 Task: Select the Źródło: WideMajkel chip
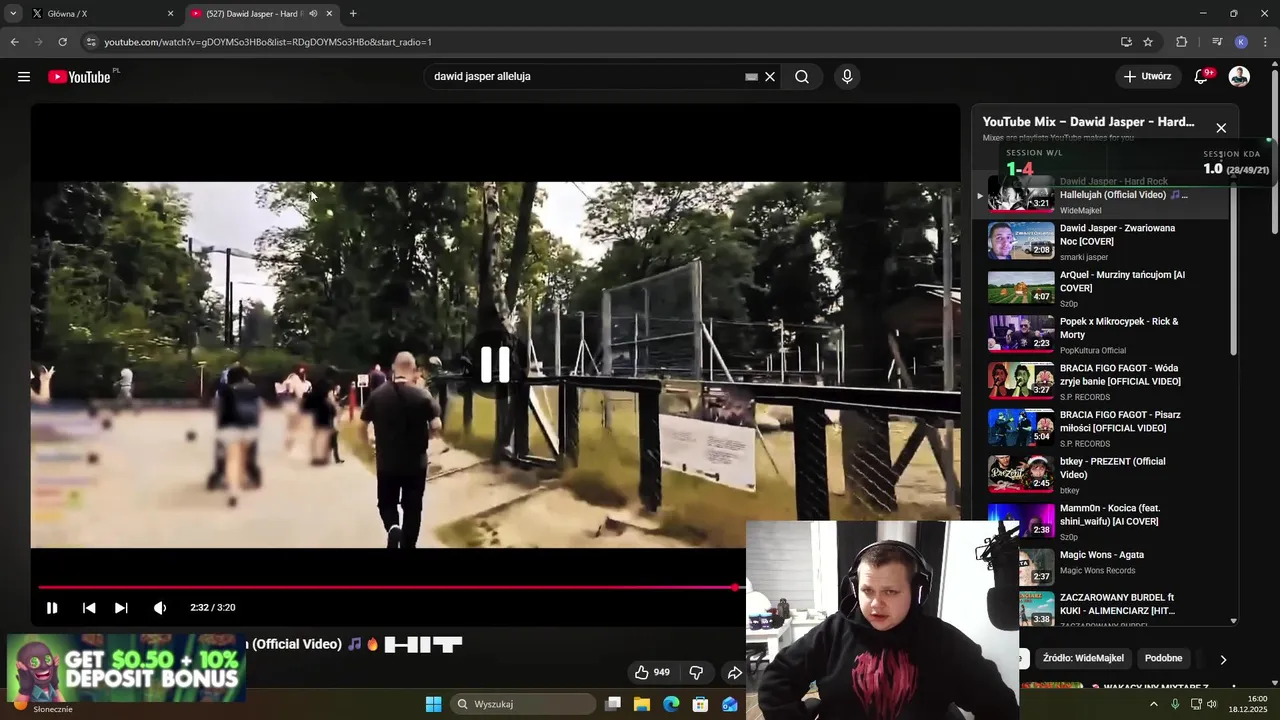coord(1083,658)
